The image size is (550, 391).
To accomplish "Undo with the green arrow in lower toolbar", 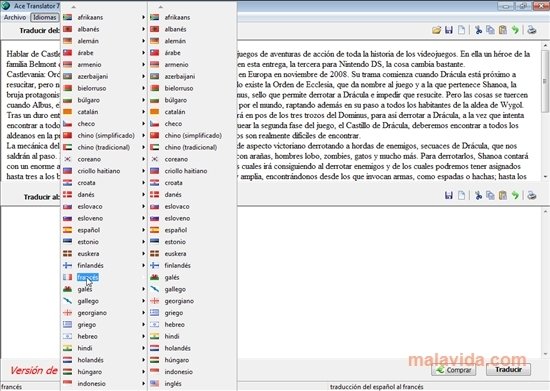I will click(515, 195).
